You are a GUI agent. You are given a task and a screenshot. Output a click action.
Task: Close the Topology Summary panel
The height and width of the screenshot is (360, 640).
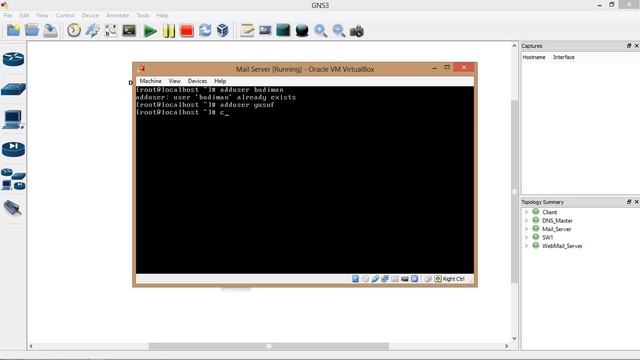[636, 202]
